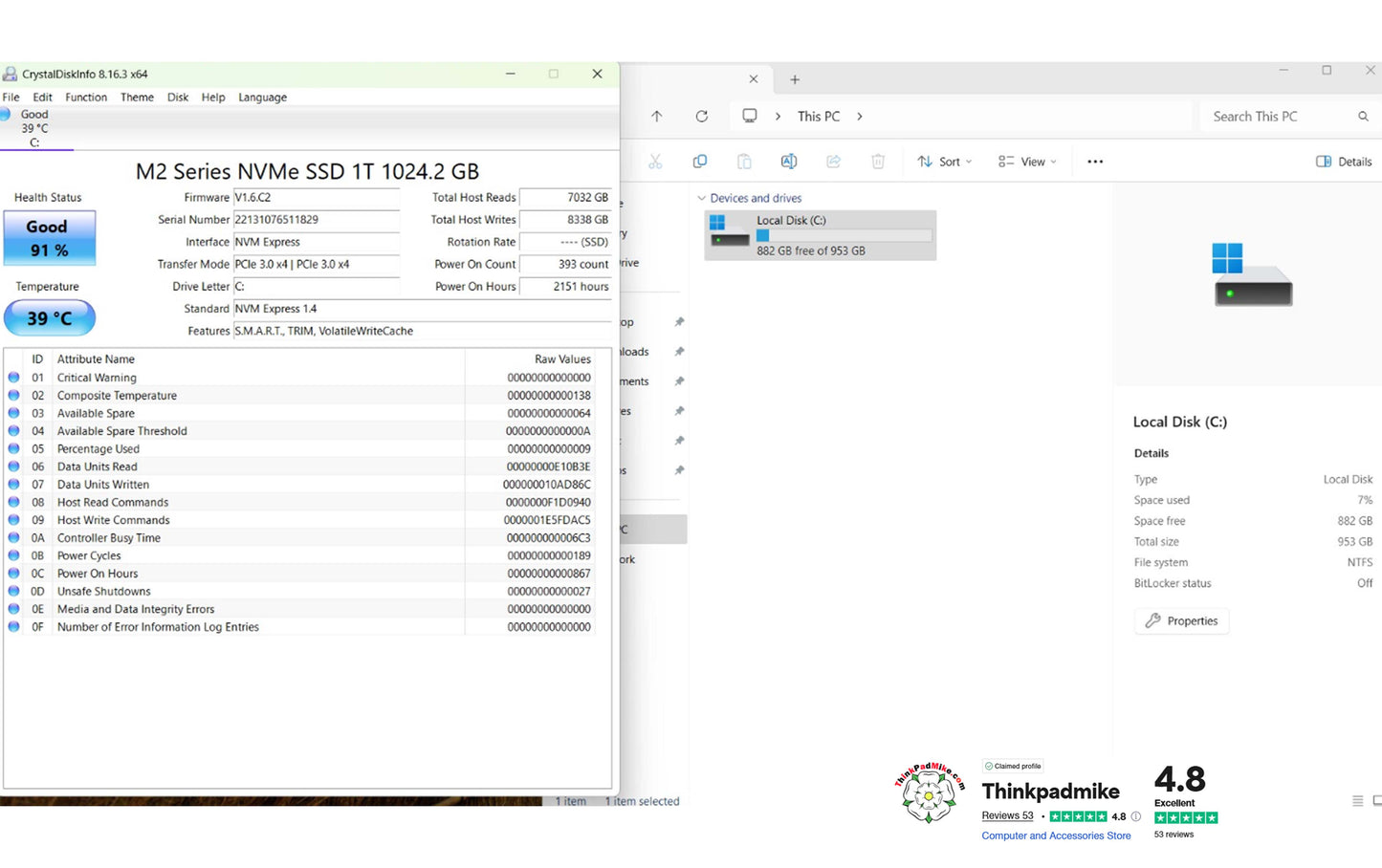Open the Language menu
This screenshot has height=868, width=1382.
coord(262,98)
